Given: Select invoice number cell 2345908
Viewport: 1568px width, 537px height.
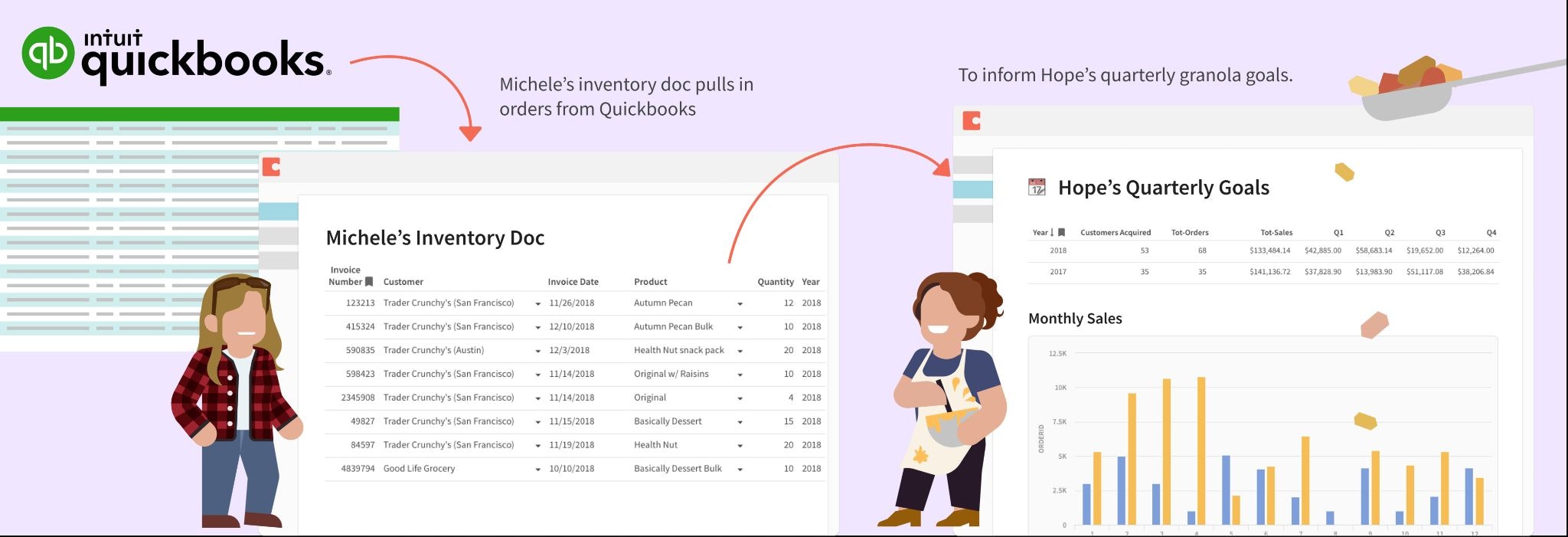Looking at the screenshot, I should coord(358,398).
